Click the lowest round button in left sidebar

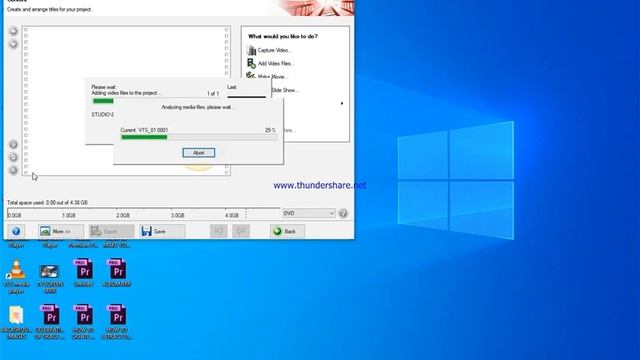(13, 170)
